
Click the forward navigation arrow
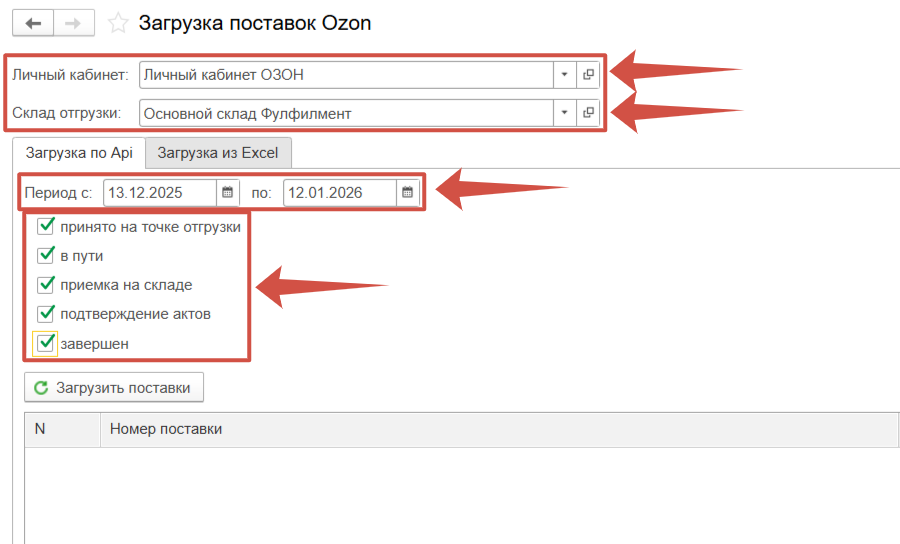74,23
